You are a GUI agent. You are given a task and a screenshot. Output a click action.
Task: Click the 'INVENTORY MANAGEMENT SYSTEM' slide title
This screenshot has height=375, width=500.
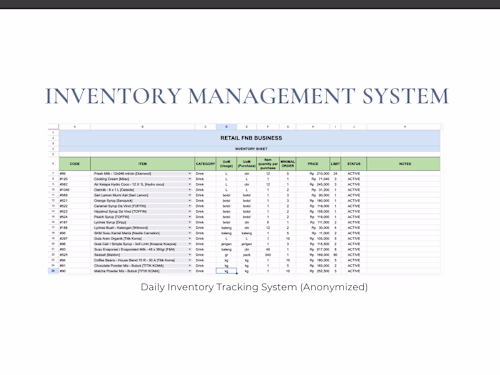point(247,96)
